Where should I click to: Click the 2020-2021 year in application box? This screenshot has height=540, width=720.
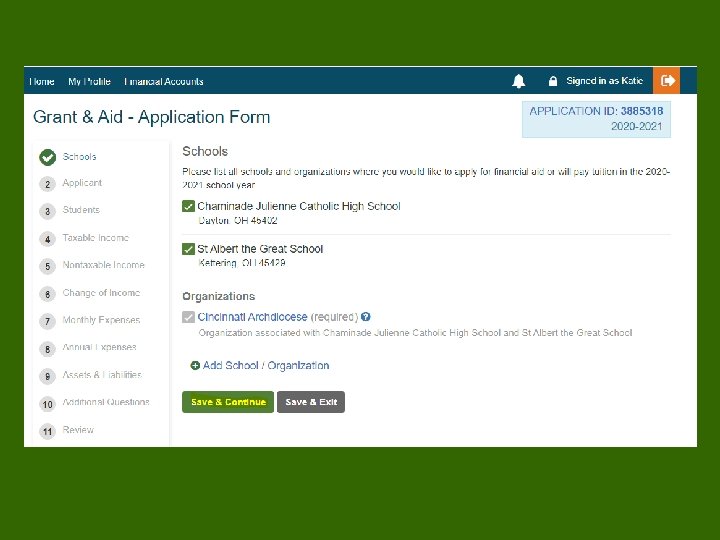tap(636, 126)
